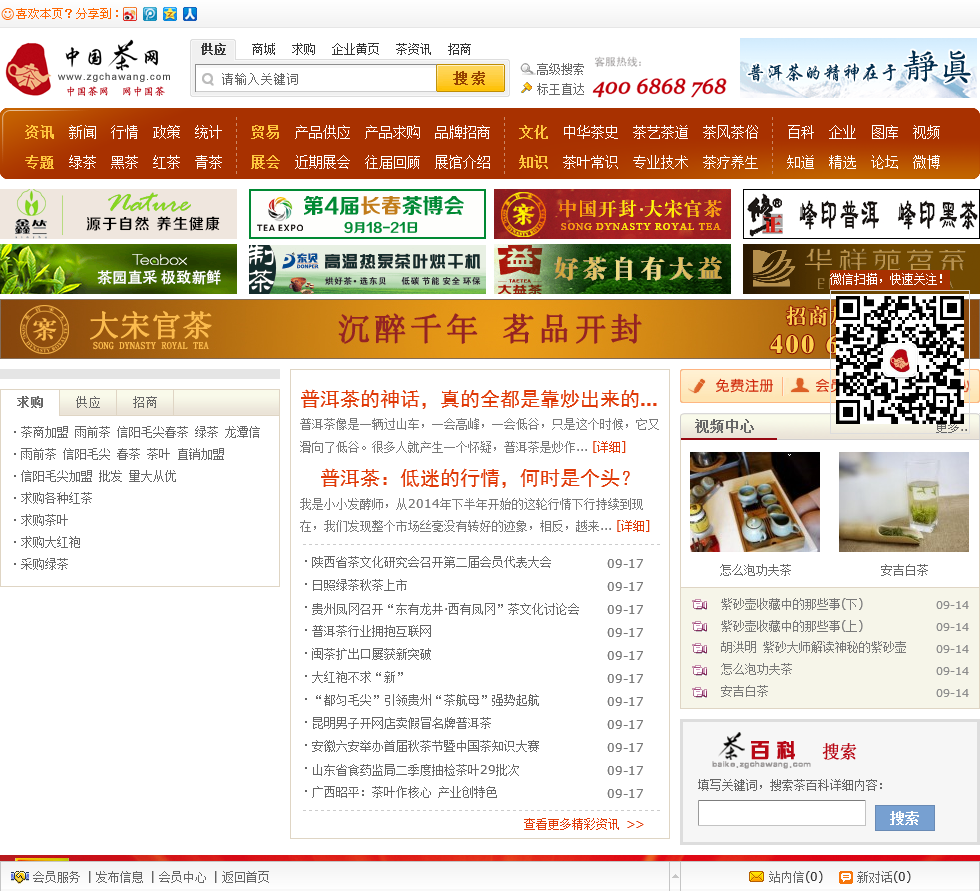Viewport: 980px width, 891px height.
Task: Open 求购大红袍 listing
Action: tap(50, 542)
